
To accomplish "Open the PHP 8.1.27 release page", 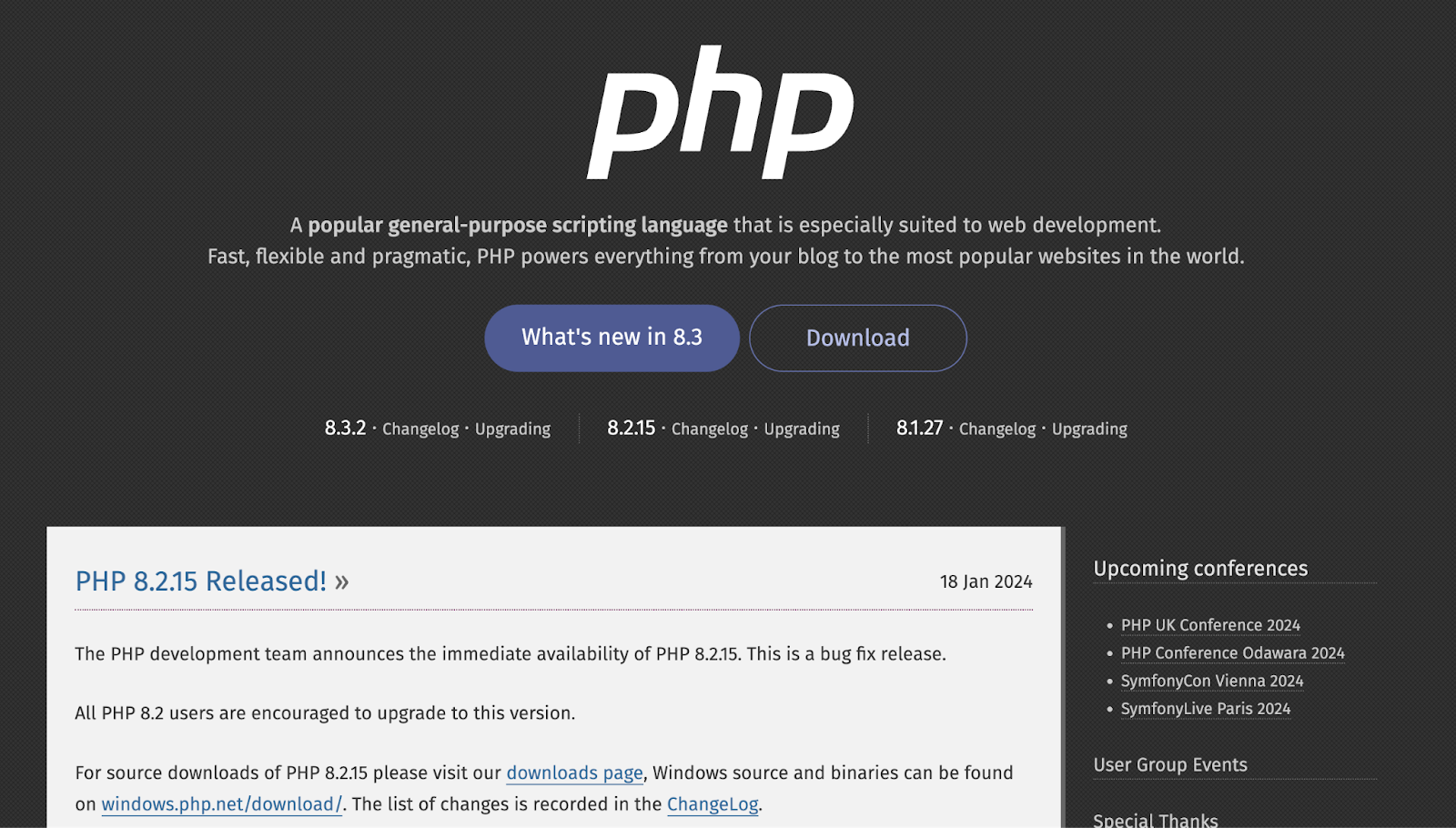I will [918, 428].
